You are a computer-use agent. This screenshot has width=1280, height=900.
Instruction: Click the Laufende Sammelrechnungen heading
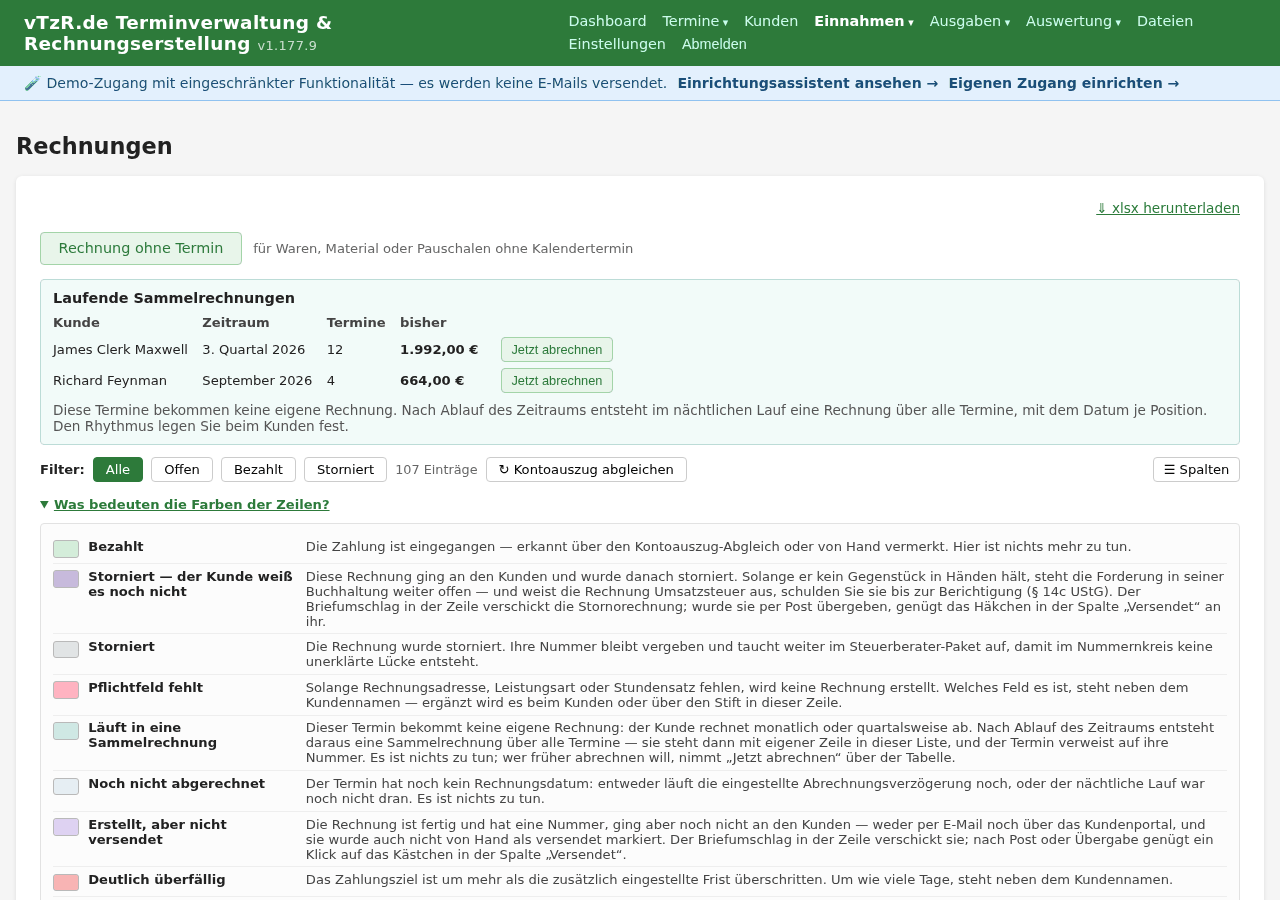174,298
